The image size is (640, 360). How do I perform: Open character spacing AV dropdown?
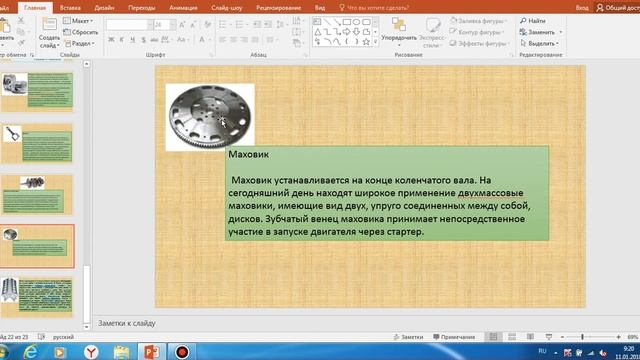166,40
